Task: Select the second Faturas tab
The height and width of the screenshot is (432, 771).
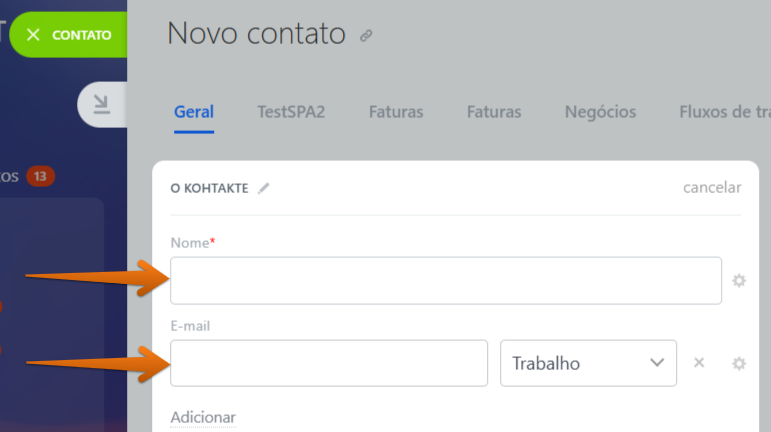Action: point(494,112)
